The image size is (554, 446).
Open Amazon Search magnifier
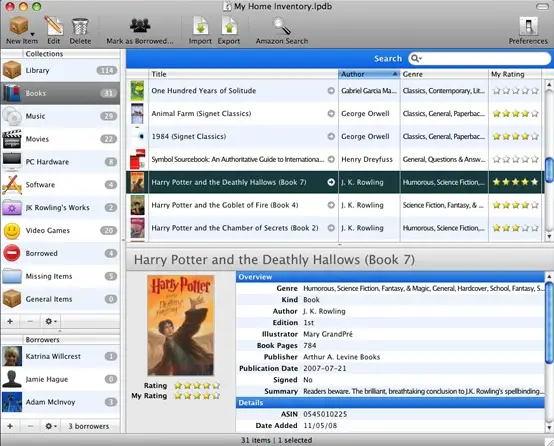tap(282, 25)
